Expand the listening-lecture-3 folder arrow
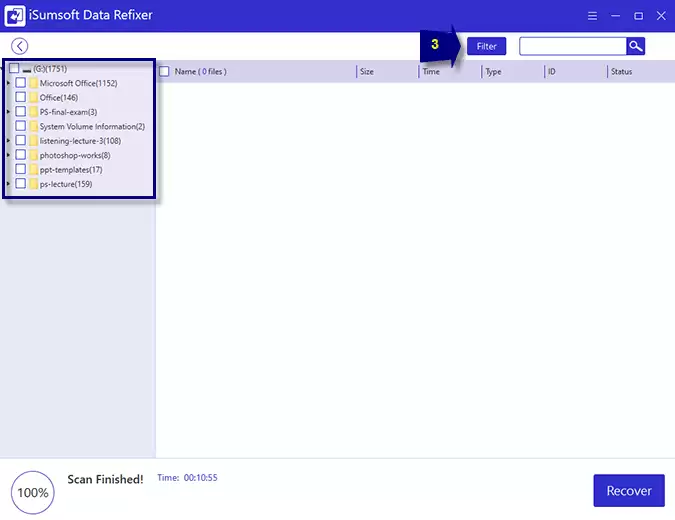 (9, 142)
